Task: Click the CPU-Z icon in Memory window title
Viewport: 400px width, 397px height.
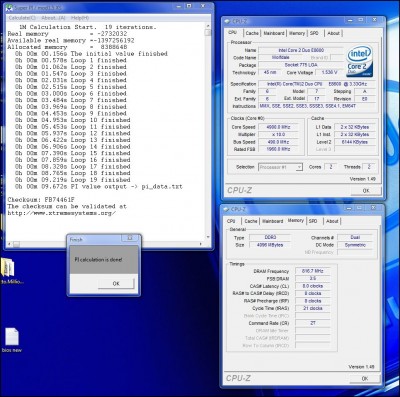Action: tap(227, 209)
